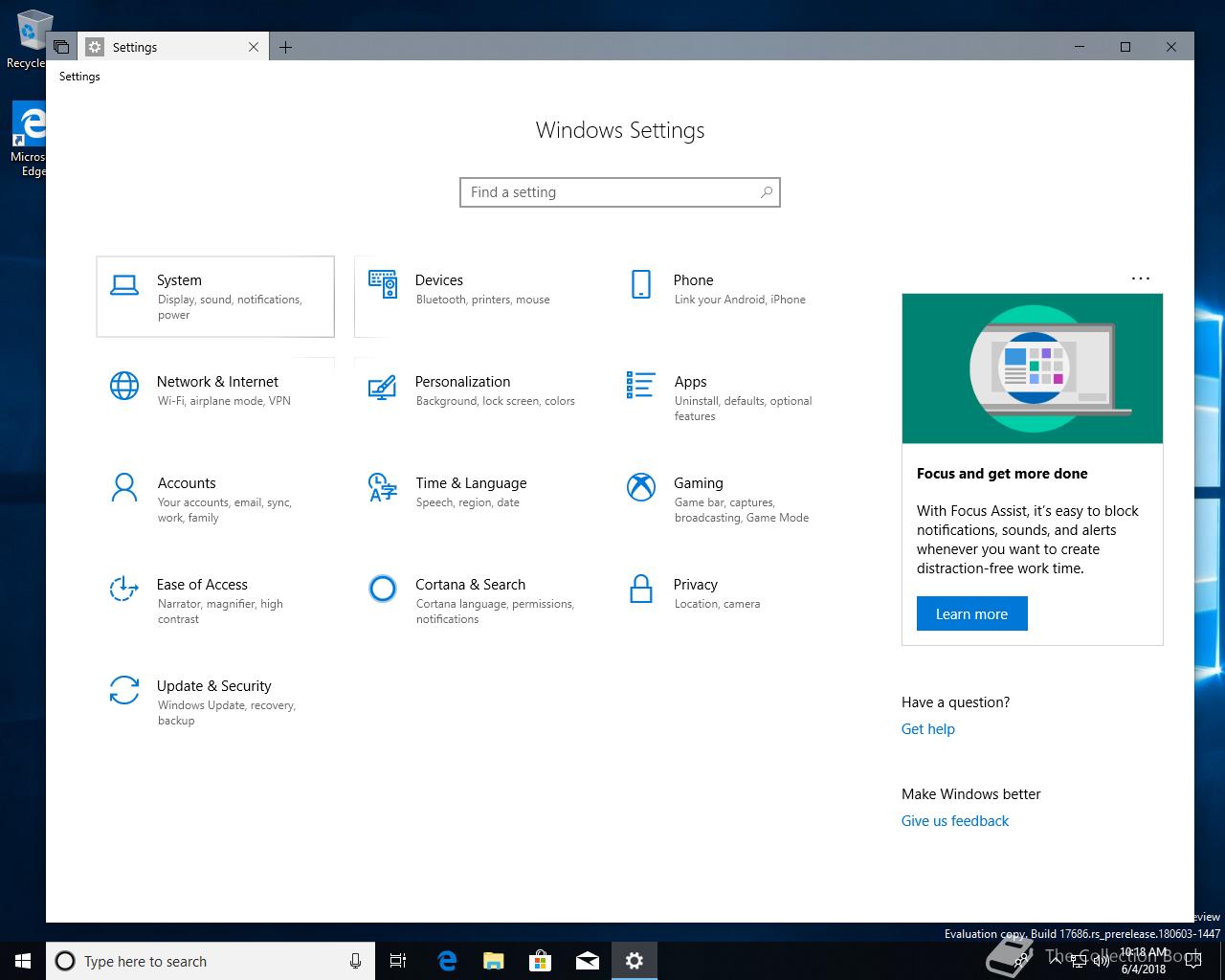Viewport: 1225px width, 980px height.
Task: Open the Windows Start button
Action: coord(23,961)
